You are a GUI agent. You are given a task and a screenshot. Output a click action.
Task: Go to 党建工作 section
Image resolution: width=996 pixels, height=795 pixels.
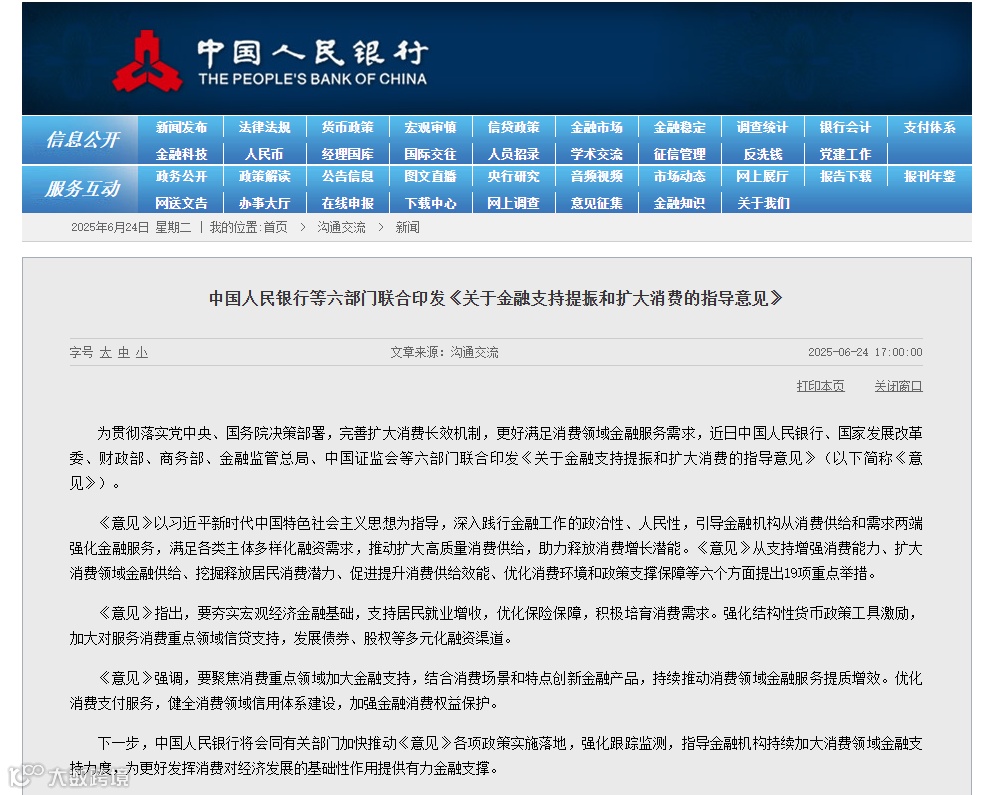(845, 154)
